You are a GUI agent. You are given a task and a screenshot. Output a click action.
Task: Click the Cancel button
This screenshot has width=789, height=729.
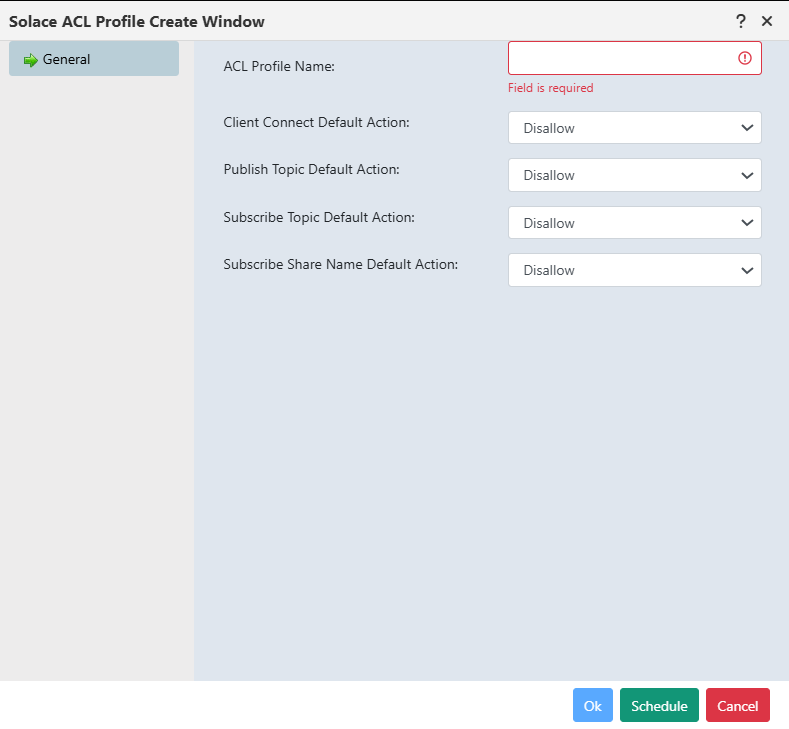(x=738, y=705)
